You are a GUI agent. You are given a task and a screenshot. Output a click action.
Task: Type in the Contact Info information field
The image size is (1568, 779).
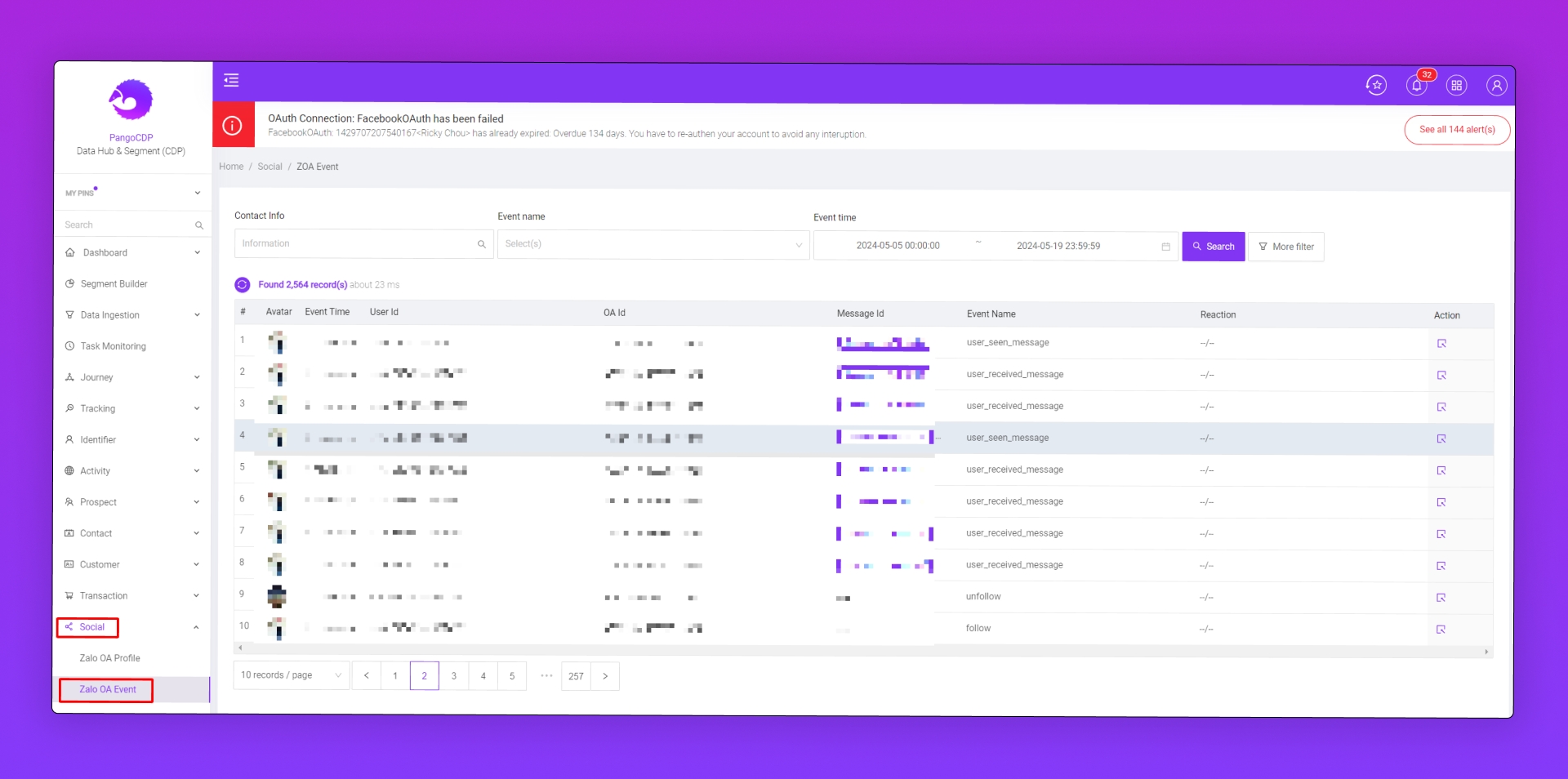point(357,244)
